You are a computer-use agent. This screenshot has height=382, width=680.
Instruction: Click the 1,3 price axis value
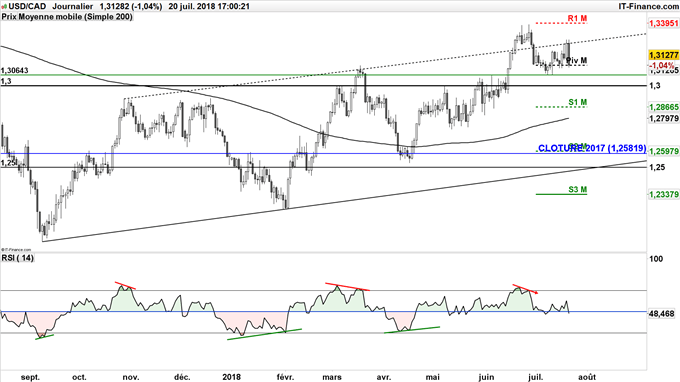click(x=655, y=85)
